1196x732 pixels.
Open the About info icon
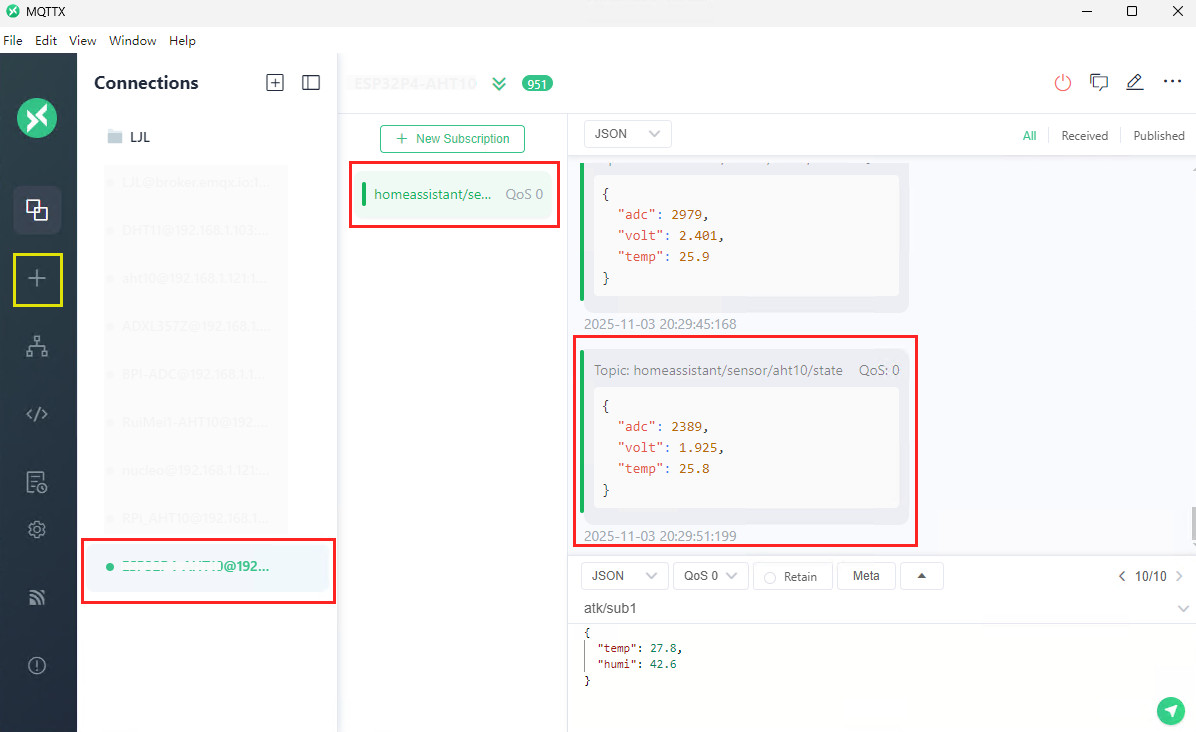coord(37,666)
